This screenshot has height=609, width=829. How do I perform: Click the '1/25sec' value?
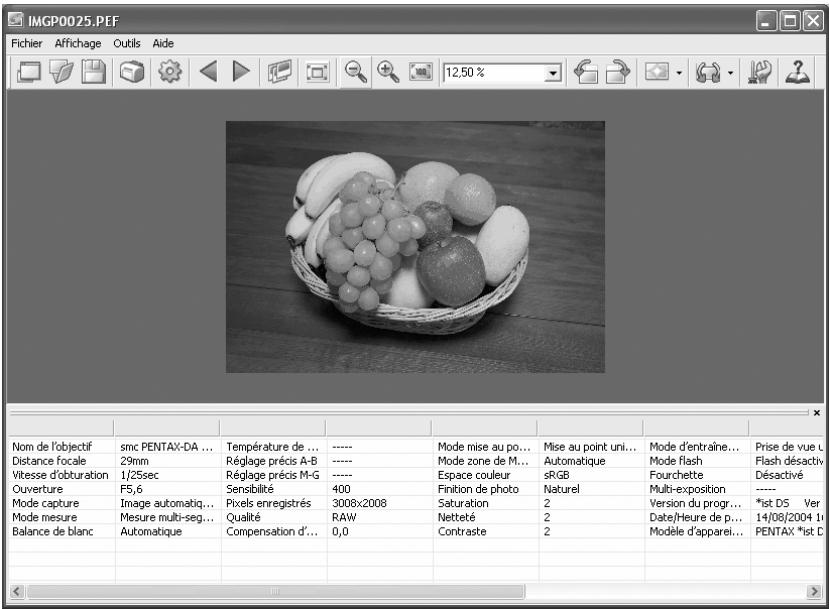pyautogui.click(x=139, y=475)
